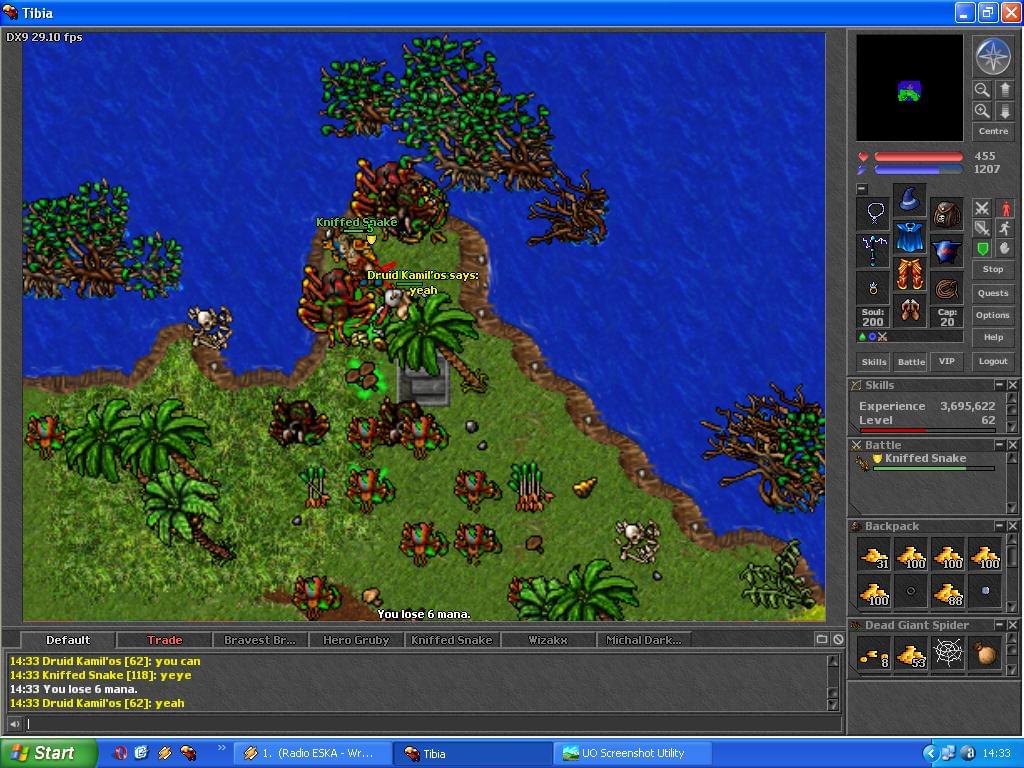Switch to the Default chat tab
Image resolution: width=1024 pixels, height=768 pixels.
coord(68,640)
